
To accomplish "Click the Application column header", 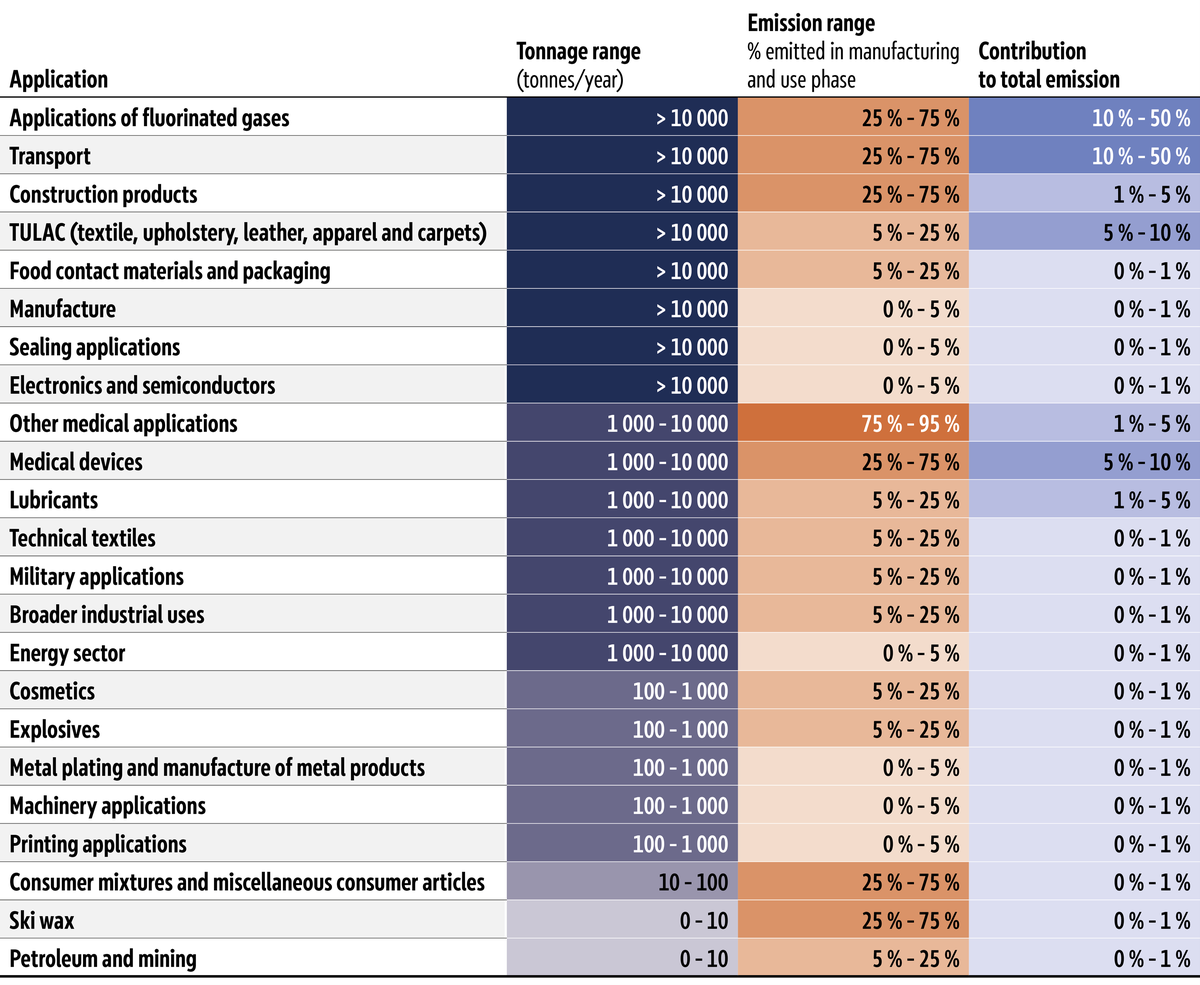I will tap(59, 79).
